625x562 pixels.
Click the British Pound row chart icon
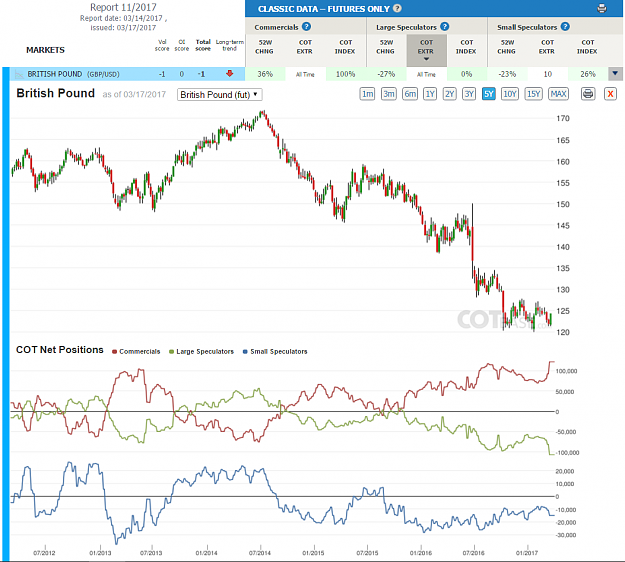point(19,74)
